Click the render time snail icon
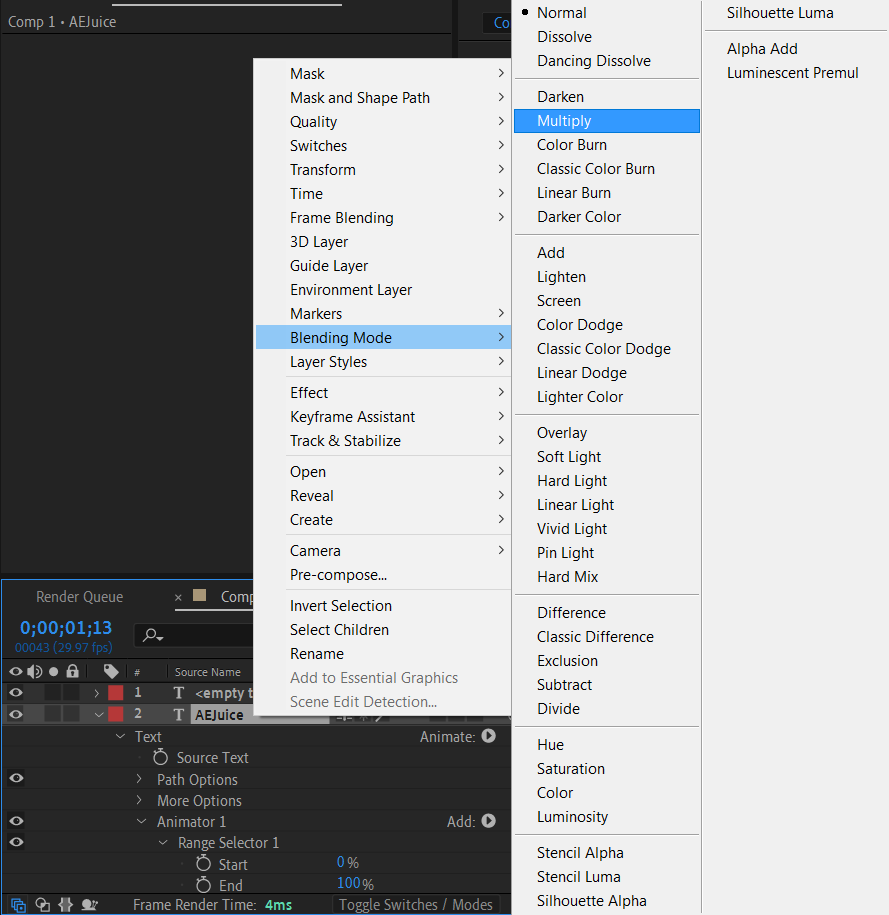The height and width of the screenshot is (915, 889). coord(89,905)
